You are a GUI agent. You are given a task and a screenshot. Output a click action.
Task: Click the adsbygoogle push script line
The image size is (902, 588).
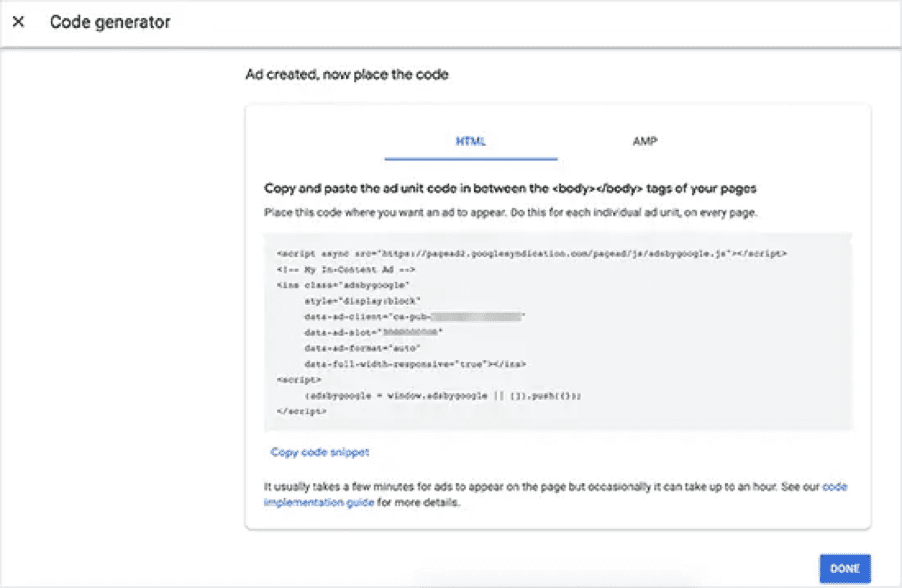442,396
